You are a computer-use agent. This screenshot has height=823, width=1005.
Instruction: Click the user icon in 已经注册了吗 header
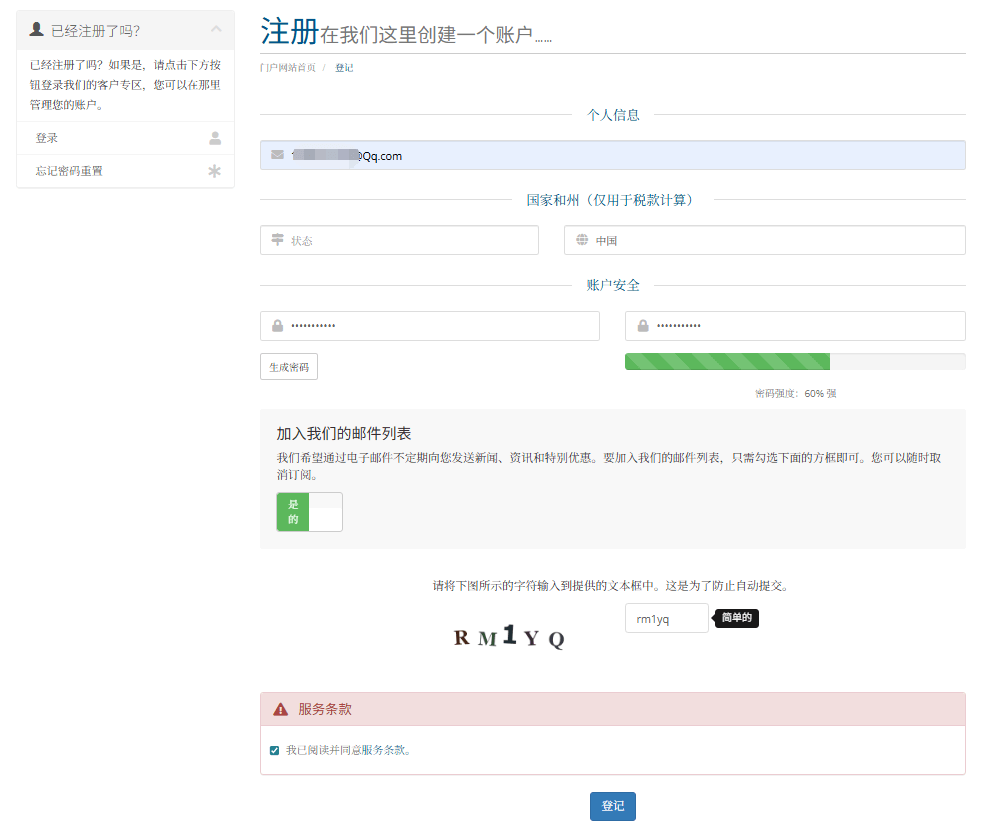(x=37, y=30)
